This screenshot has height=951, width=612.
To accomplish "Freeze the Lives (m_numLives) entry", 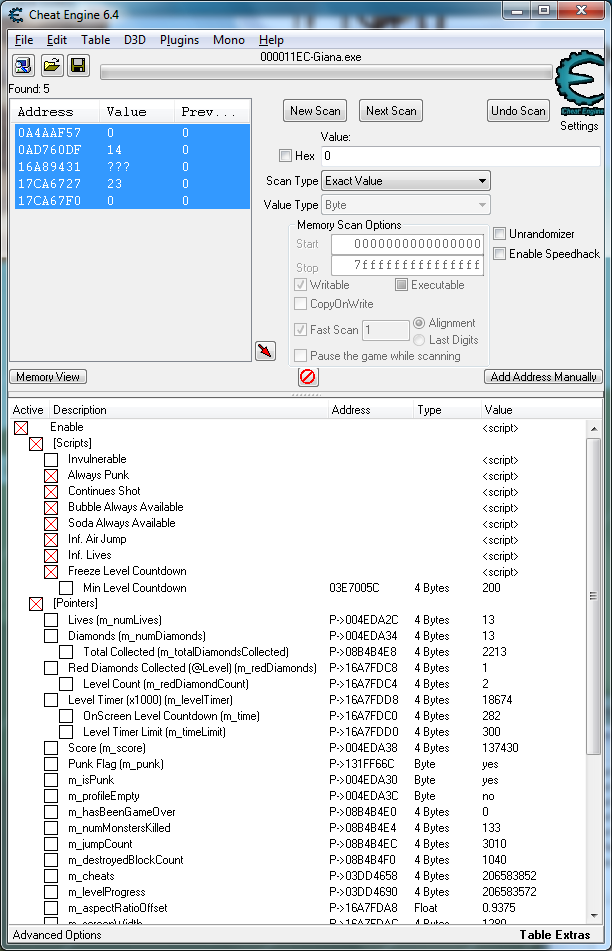I will click(x=51, y=620).
